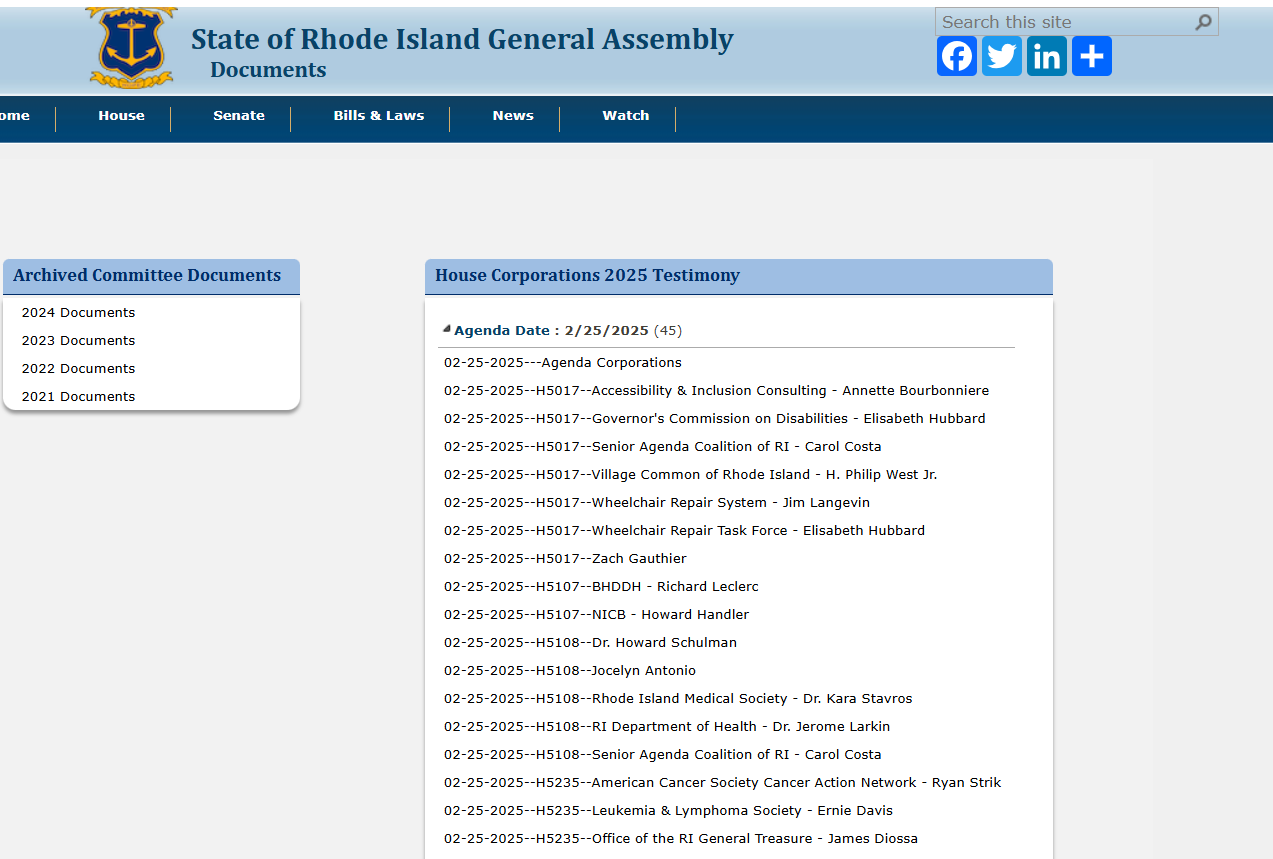Open the 2024 Documents archive

click(x=77, y=312)
